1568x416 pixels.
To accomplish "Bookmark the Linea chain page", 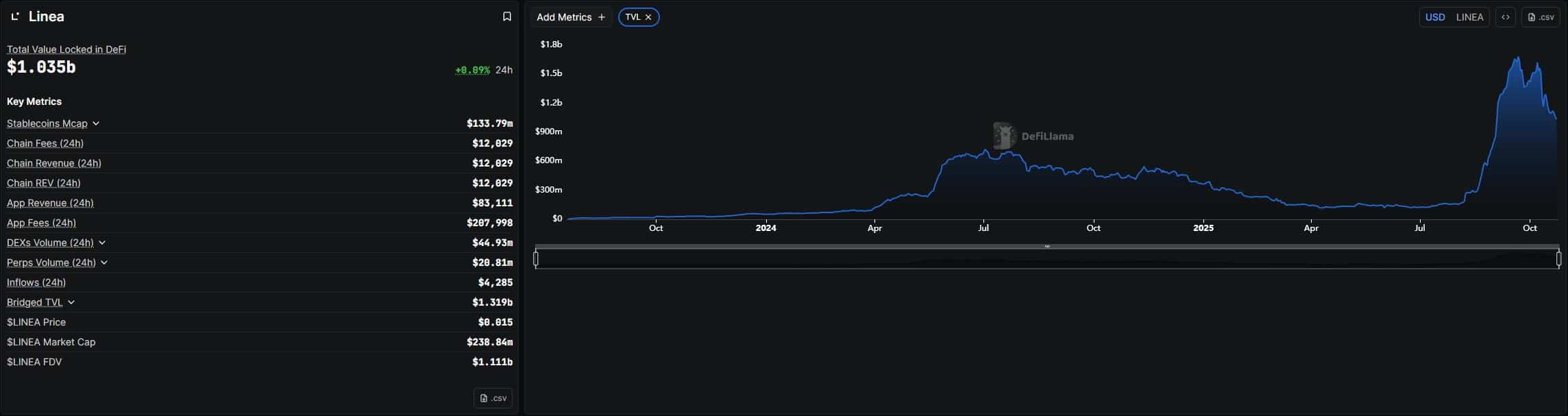I will tap(506, 16).
